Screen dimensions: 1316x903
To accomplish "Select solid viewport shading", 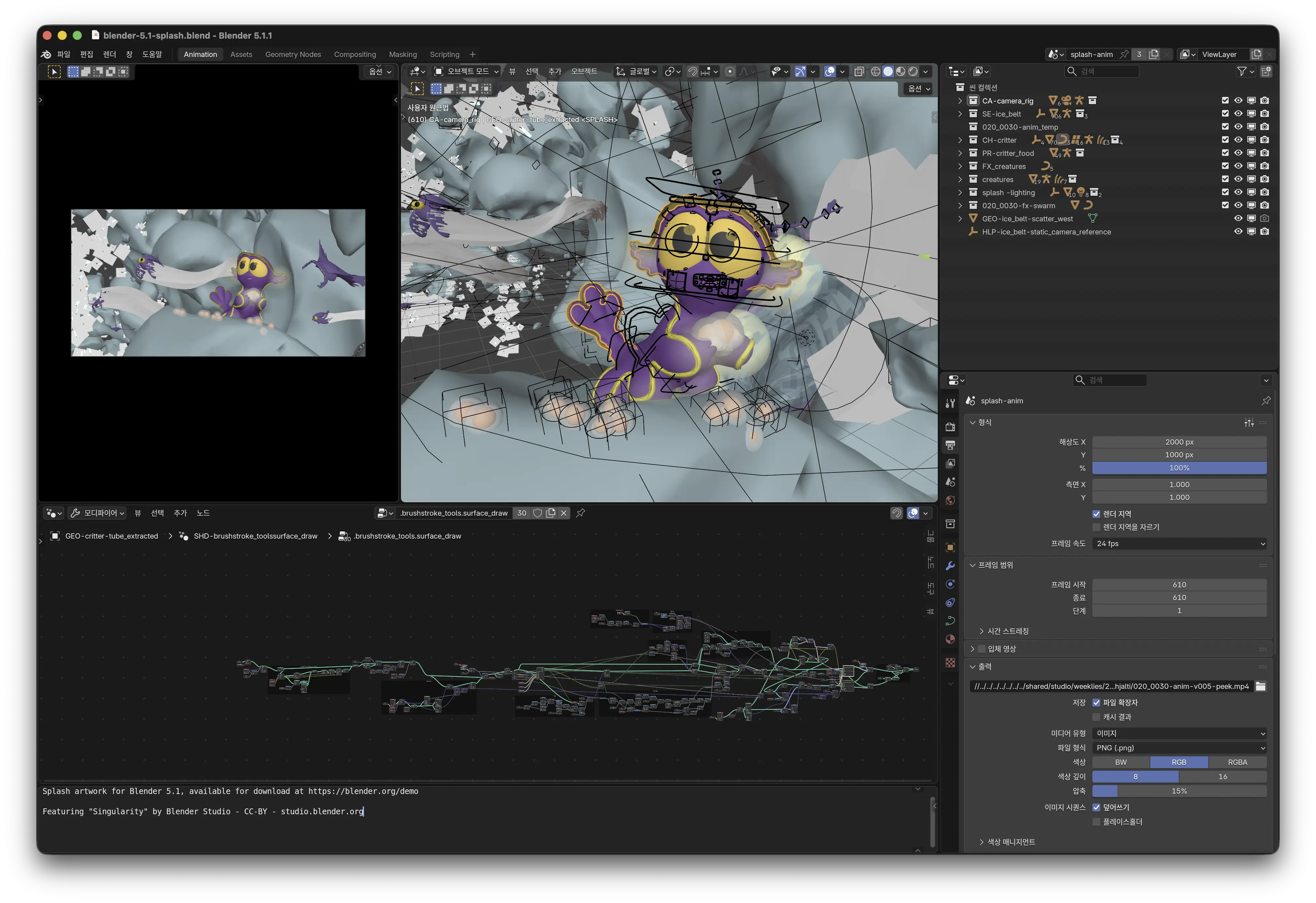I will [888, 71].
